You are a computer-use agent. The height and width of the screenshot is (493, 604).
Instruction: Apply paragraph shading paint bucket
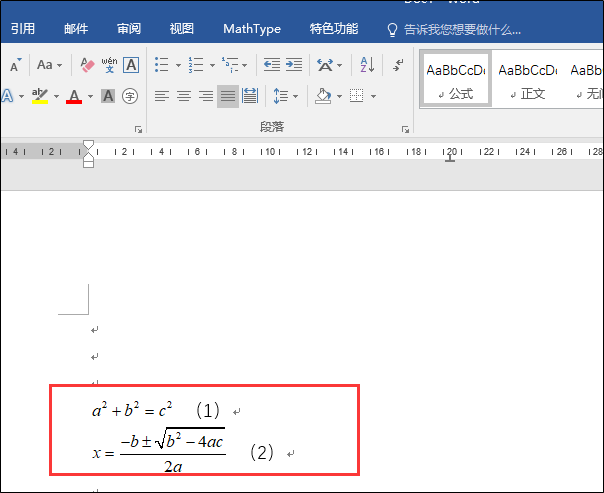click(x=323, y=96)
